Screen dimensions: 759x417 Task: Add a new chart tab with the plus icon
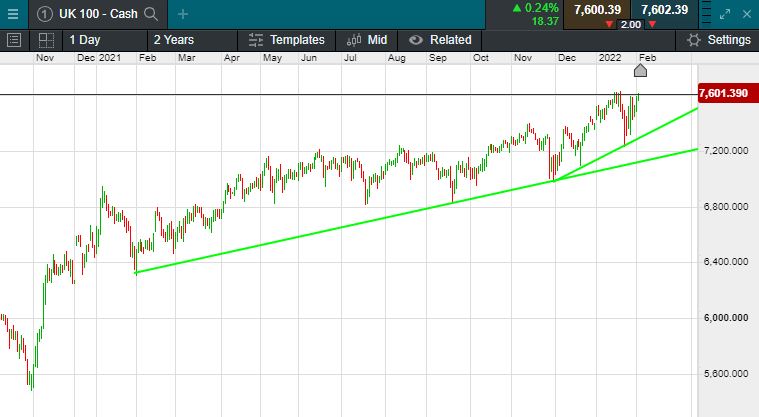coord(182,15)
